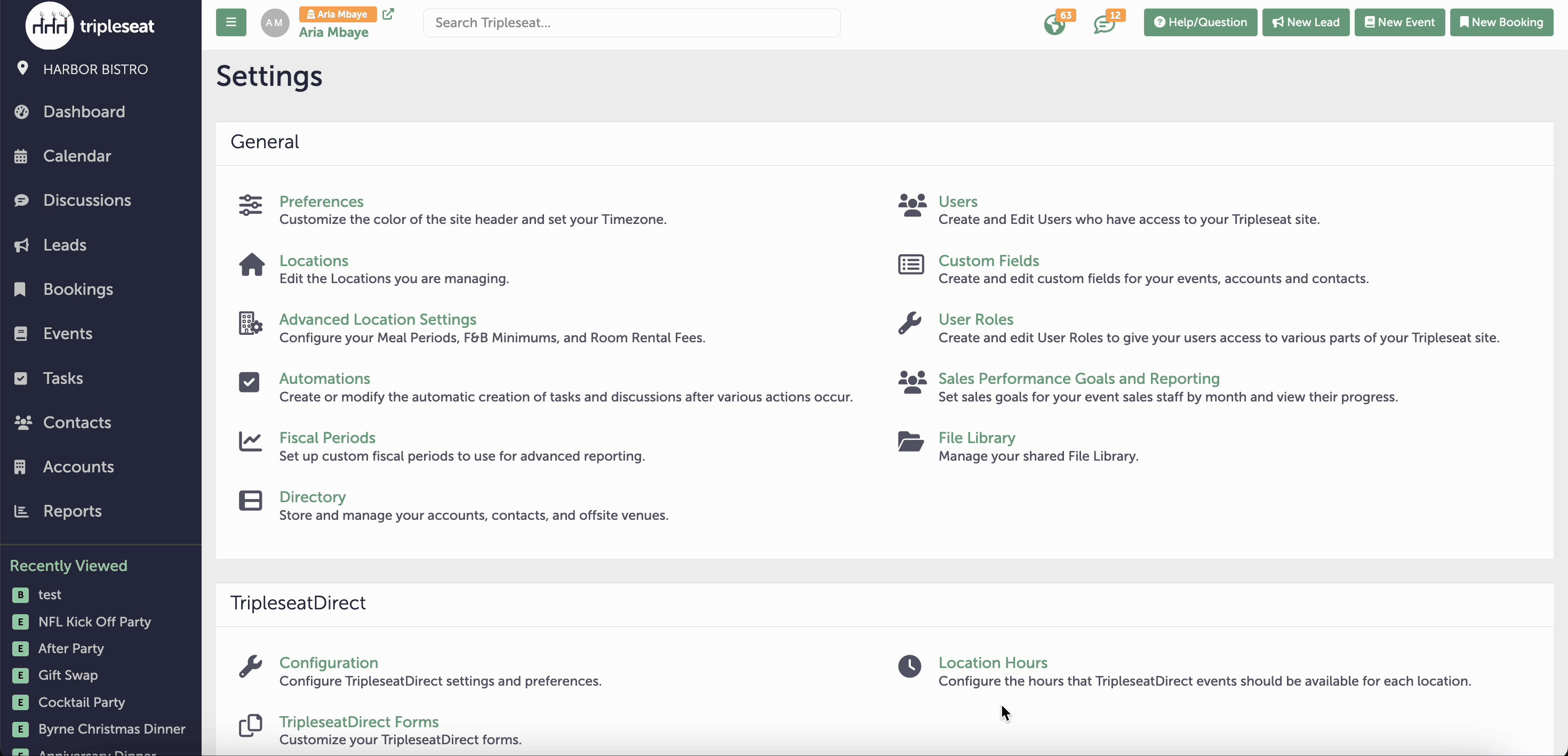Open recently viewed Gift Swap event

coord(68,675)
